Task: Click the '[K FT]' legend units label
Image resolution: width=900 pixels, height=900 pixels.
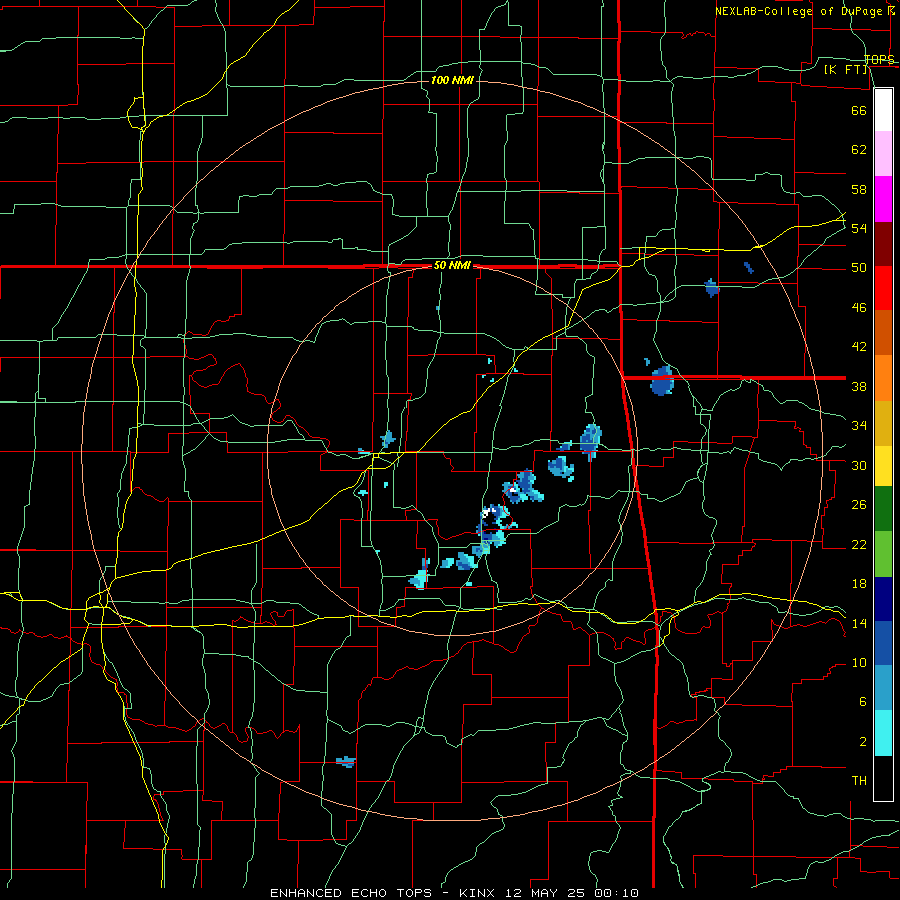Action: [x=845, y=69]
